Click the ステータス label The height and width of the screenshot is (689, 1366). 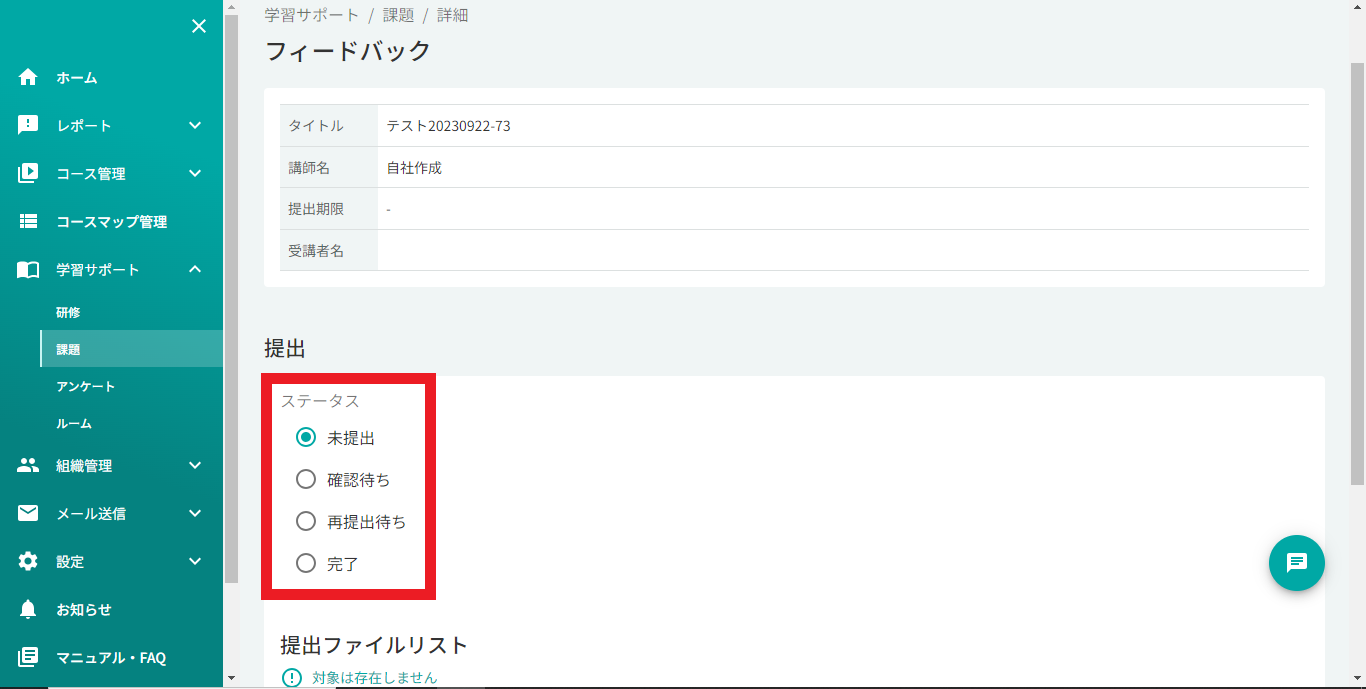tap(320, 401)
